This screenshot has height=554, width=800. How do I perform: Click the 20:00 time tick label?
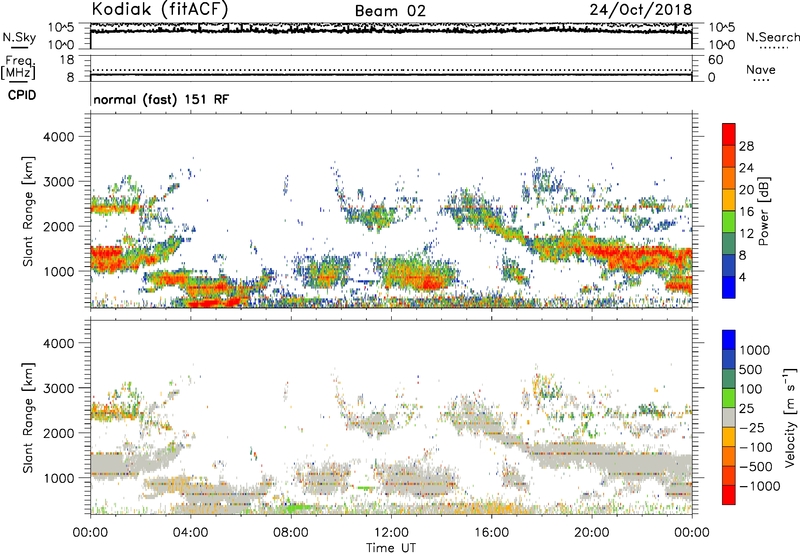pos(591,533)
